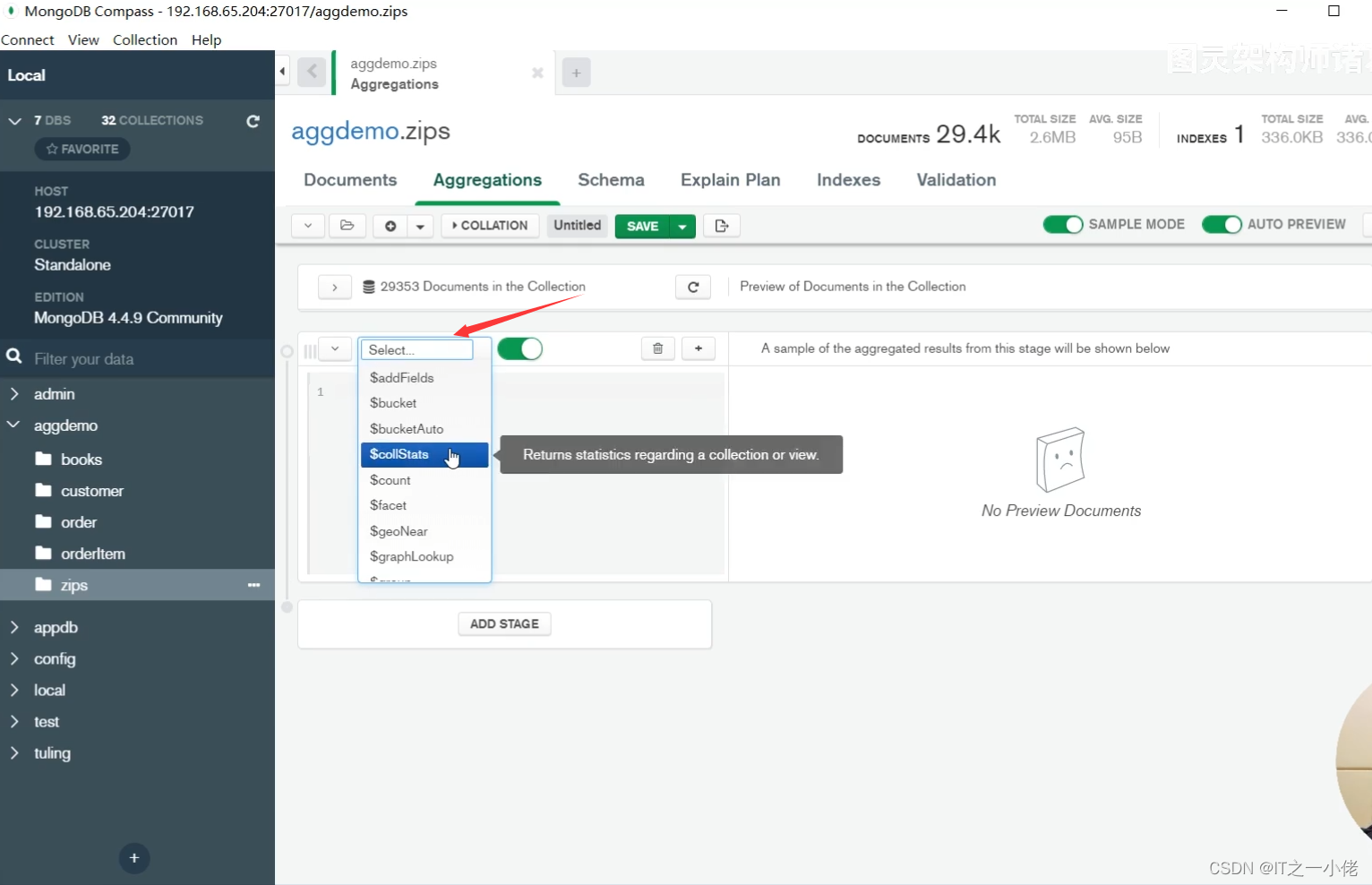
Task: Select $bucket stage operator
Action: click(424, 403)
